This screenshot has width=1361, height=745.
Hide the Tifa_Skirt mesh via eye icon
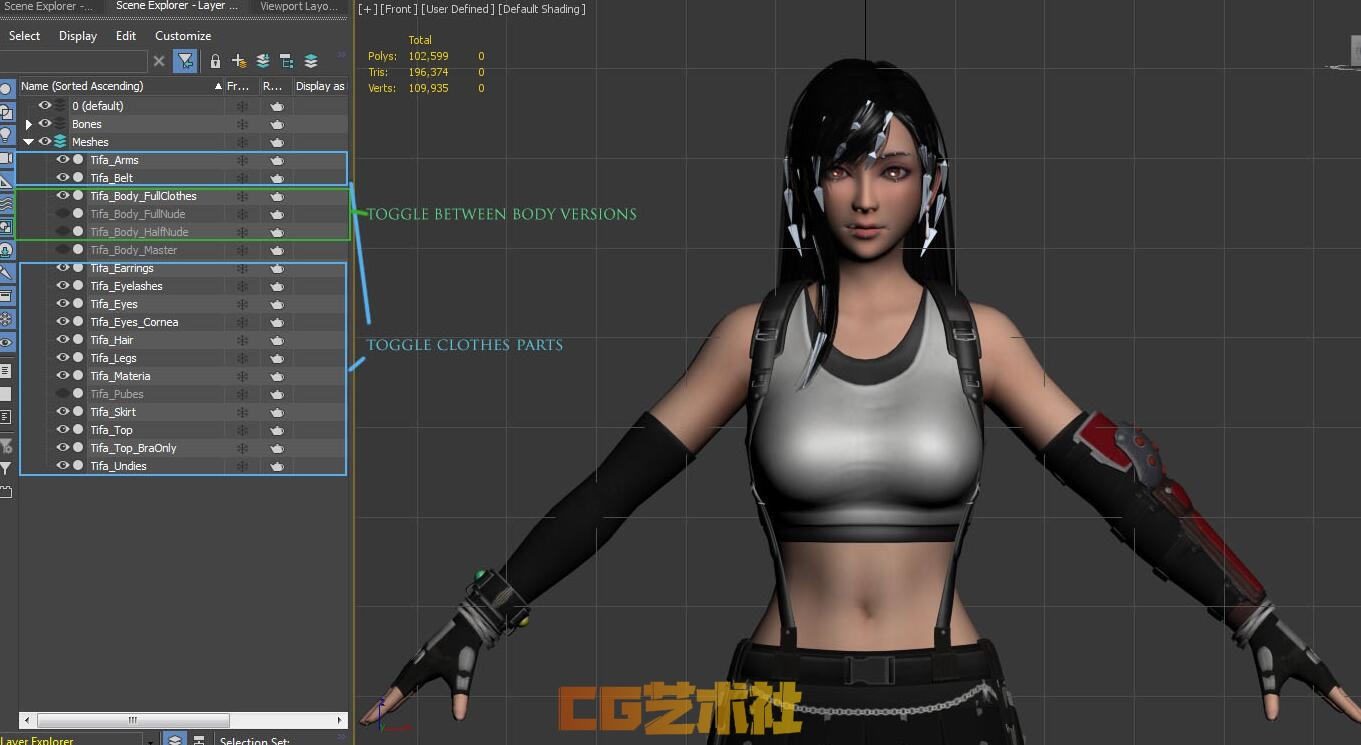63,412
